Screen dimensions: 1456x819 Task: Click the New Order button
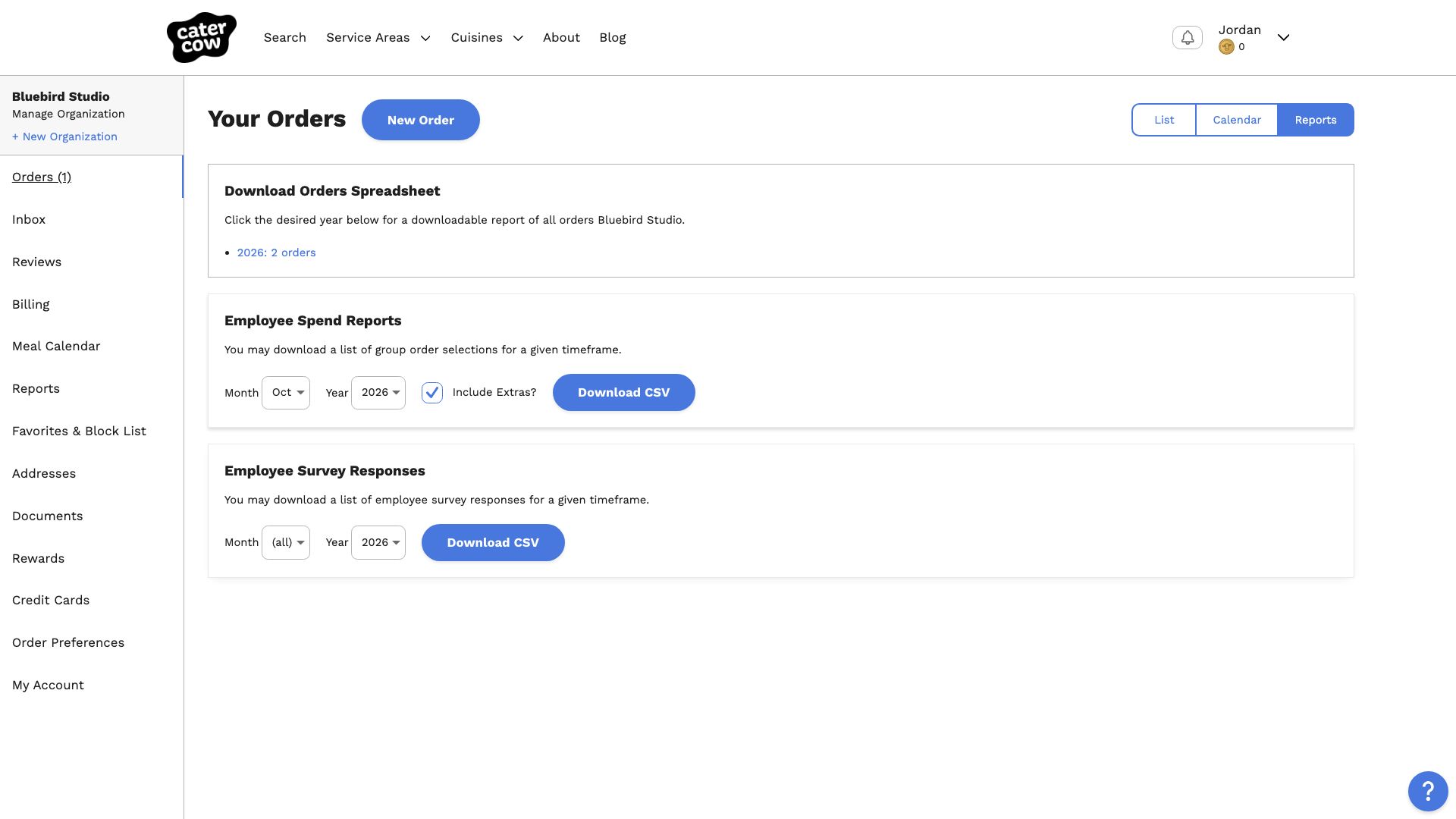[421, 120]
